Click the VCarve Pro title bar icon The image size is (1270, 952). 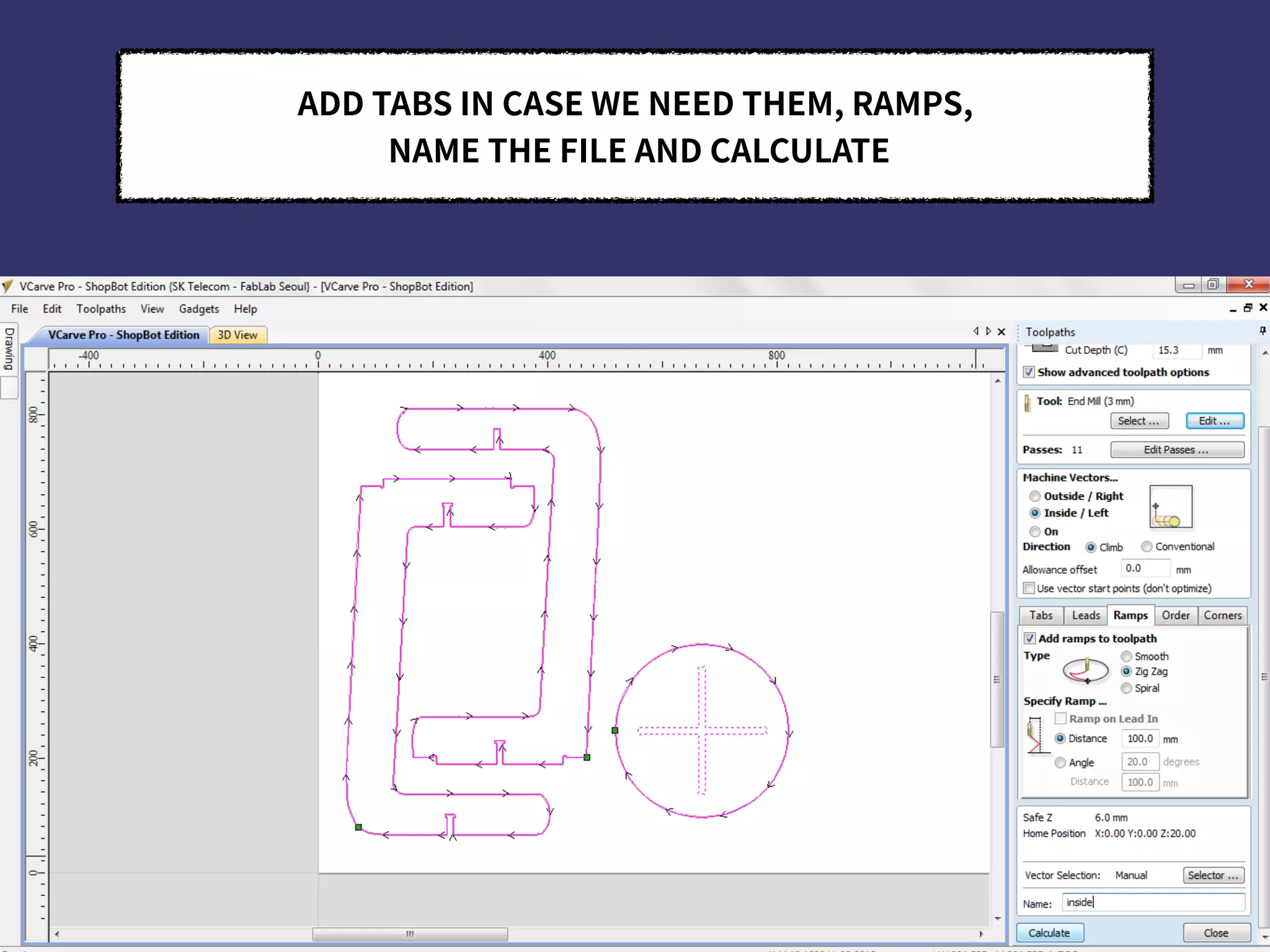[x=7, y=286]
